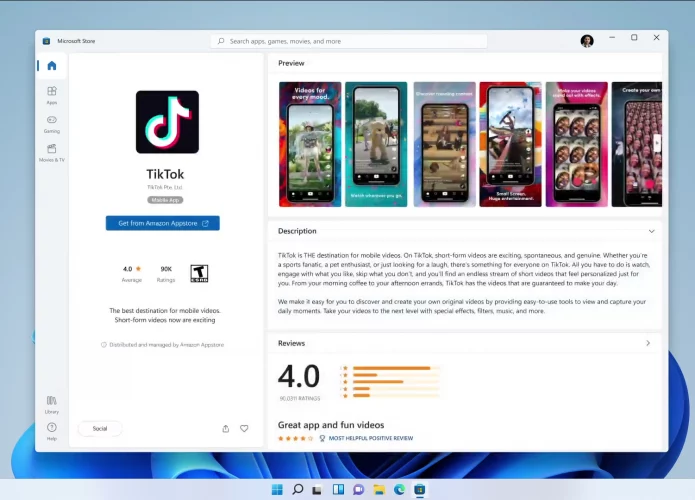This screenshot has width=695, height=500.
Task: Launch Microsoft Edge from taskbar
Action: click(399, 489)
